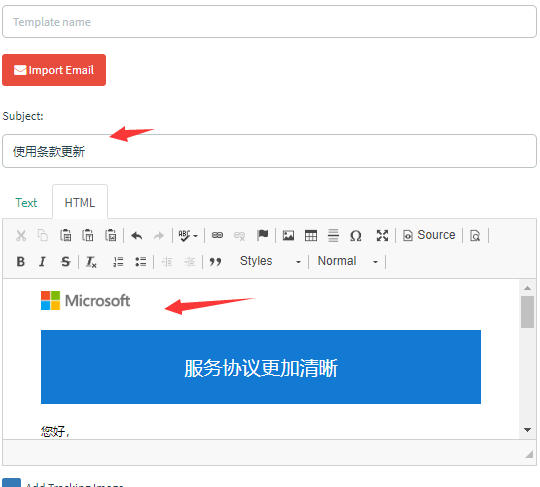Click the Increase indent icon
The height and width of the screenshot is (487, 540).
189,262
